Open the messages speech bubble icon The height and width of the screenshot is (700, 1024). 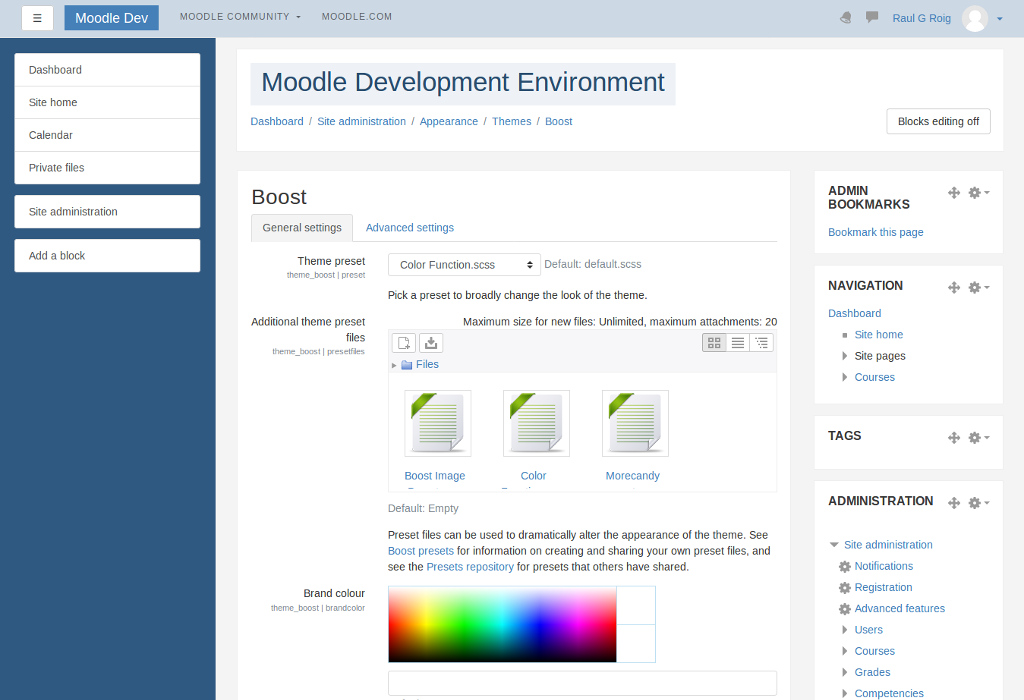(x=872, y=17)
